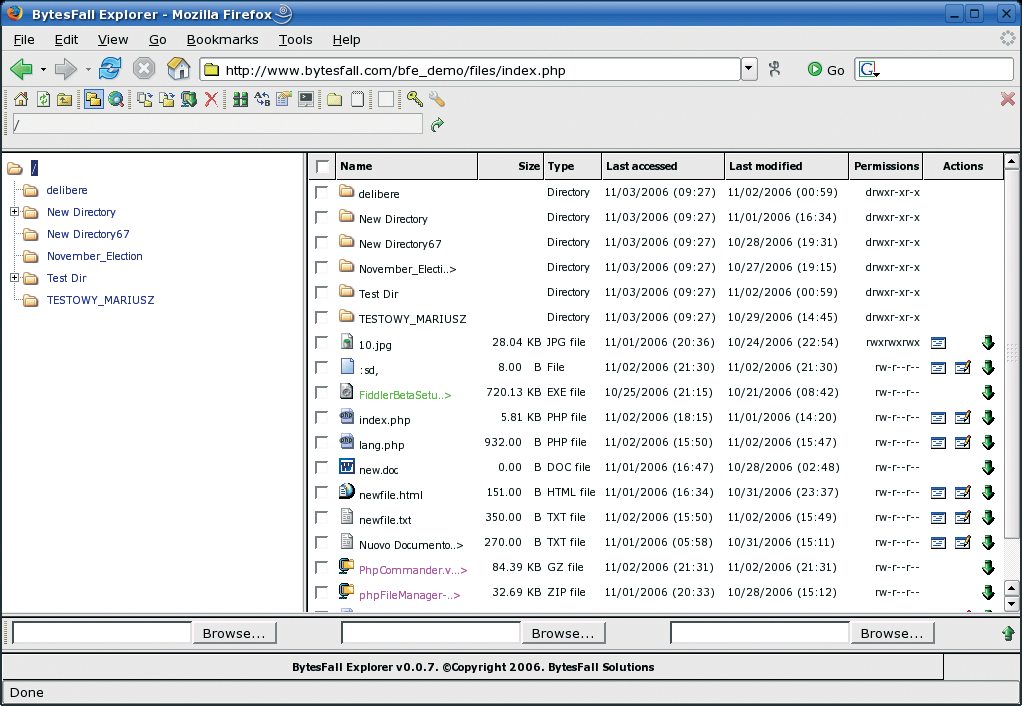Open the search engine selector dropdown

pos(869,69)
